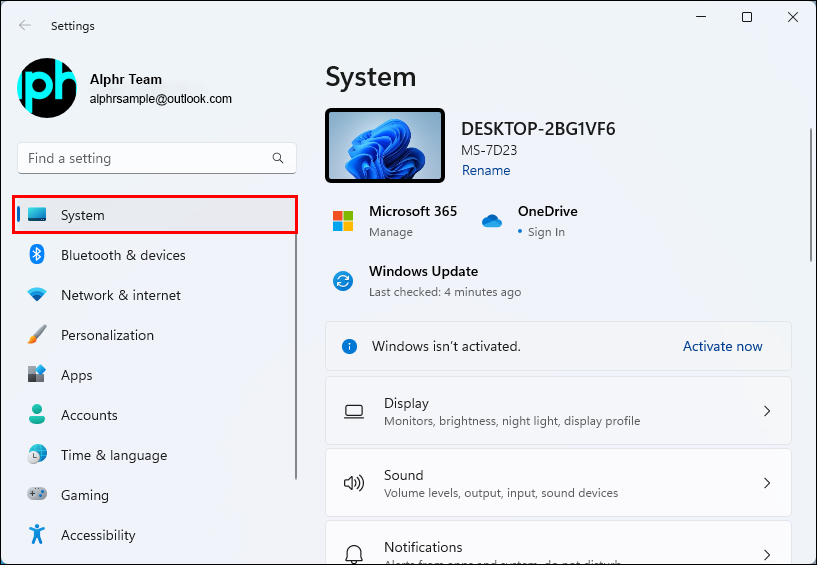Image resolution: width=817 pixels, height=565 pixels.
Task: Click the Personalization paintbrush icon
Action: 37,334
